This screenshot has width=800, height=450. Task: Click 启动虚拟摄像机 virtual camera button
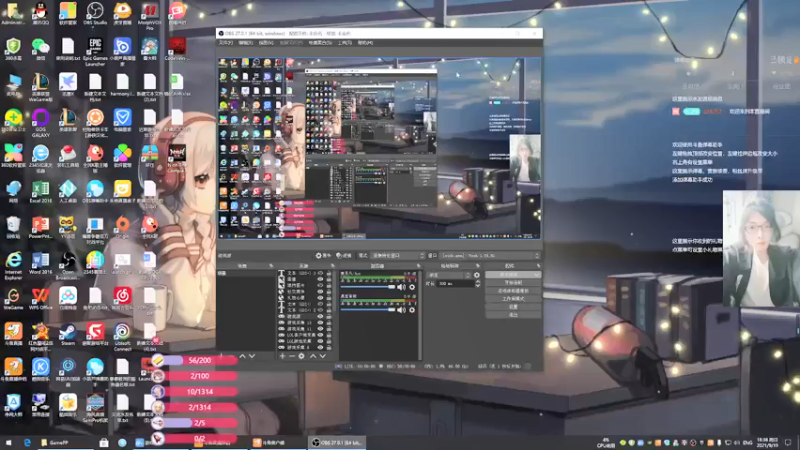[x=513, y=291]
